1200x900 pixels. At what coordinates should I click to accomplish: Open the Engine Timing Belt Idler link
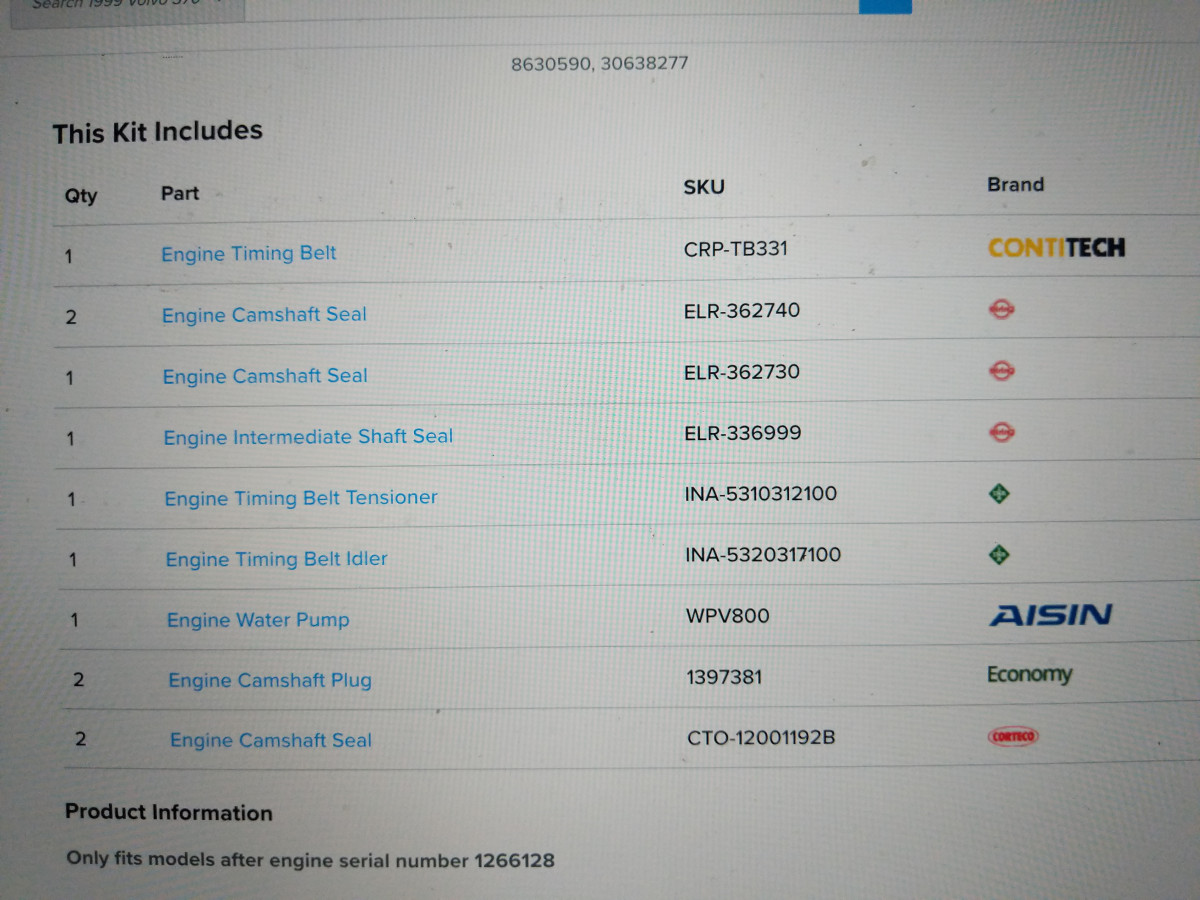[x=276, y=559]
